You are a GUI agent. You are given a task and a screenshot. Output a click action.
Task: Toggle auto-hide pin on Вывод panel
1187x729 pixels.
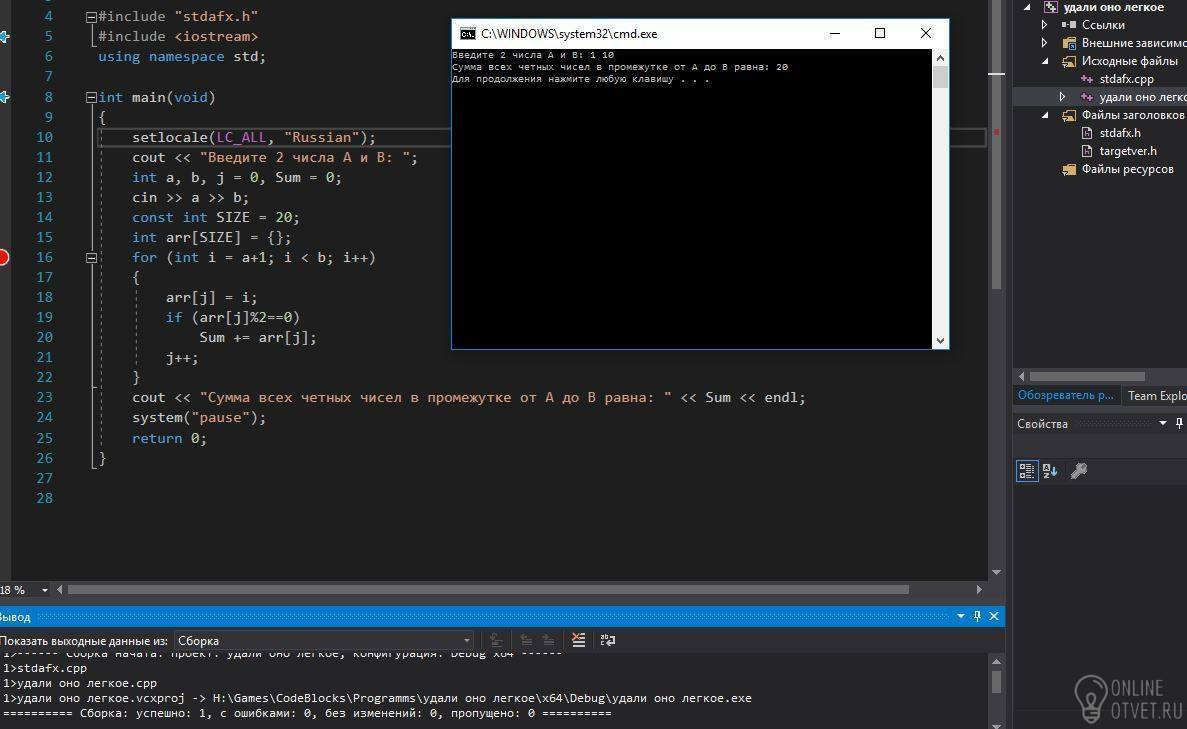[977, 616]
